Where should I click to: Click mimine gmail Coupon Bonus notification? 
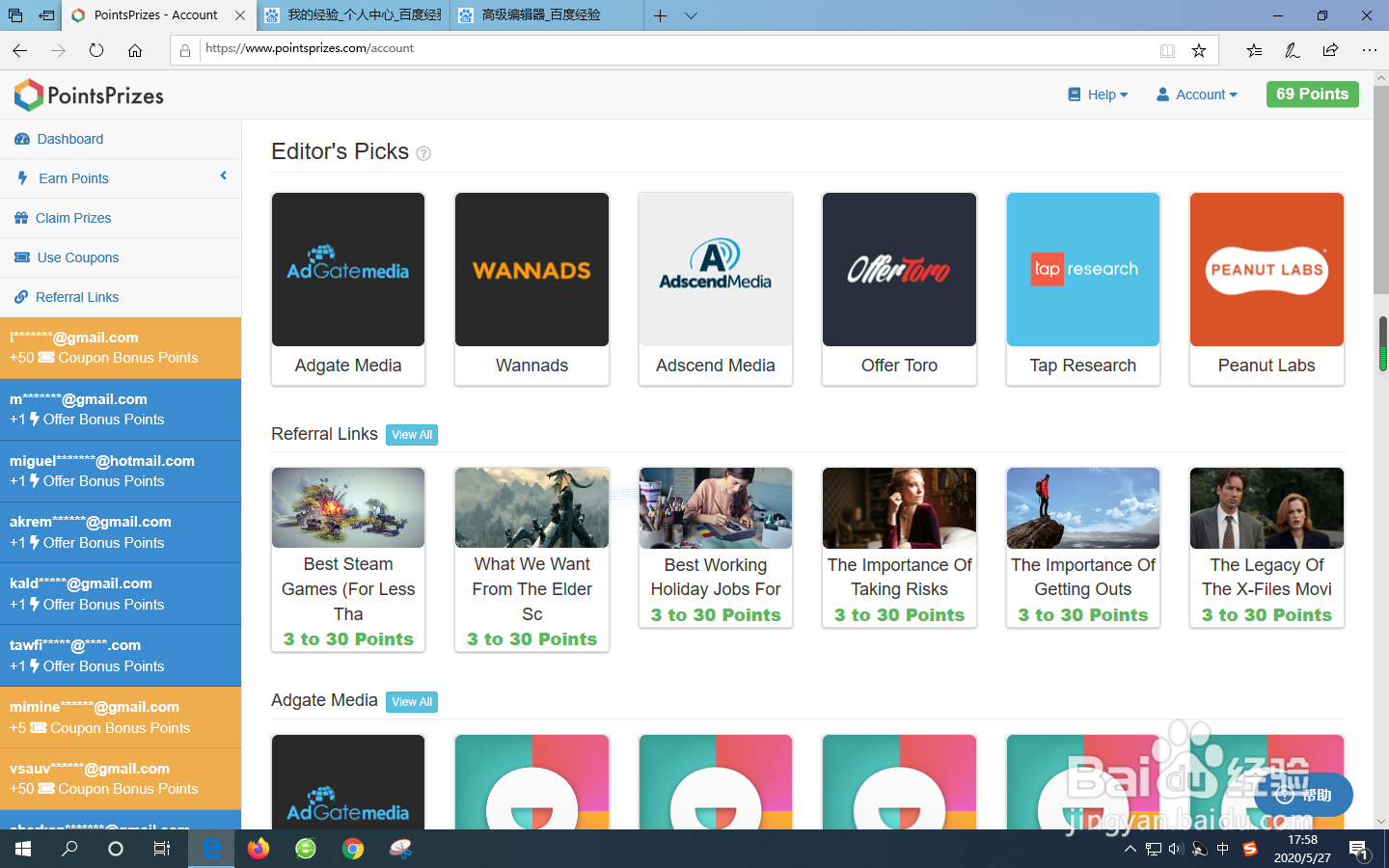(121, 718)
